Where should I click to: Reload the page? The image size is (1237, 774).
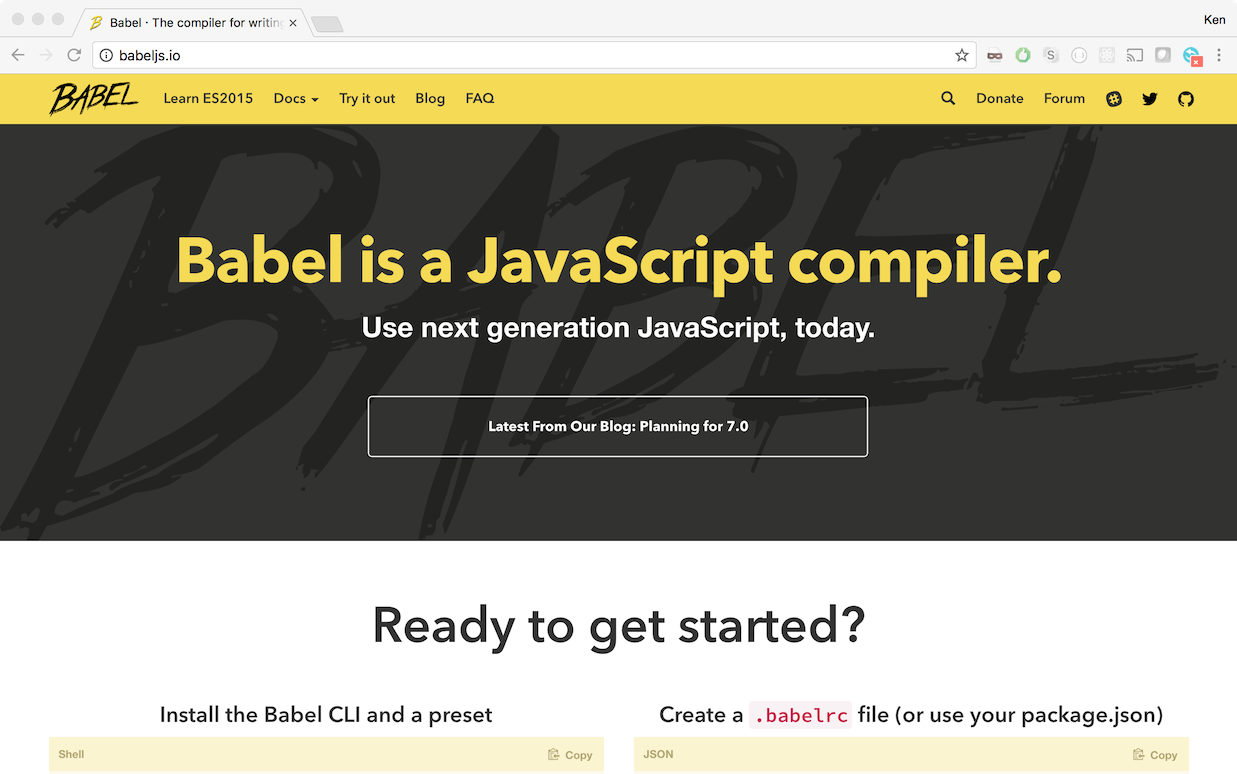coord(74,56)
